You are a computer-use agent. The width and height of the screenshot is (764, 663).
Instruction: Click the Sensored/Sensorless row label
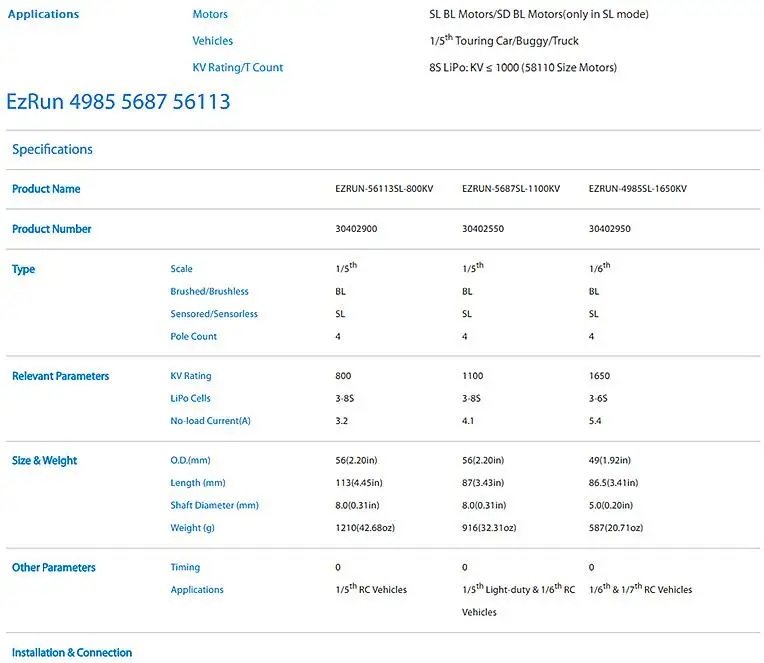(x=214, y=314)
